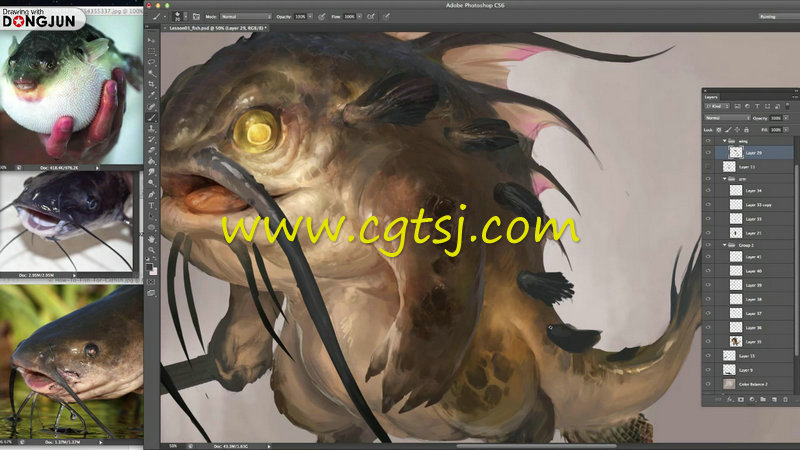Open the Brush panel toggle icon
This screenshot has height=450, width=800.
(196, 16)
